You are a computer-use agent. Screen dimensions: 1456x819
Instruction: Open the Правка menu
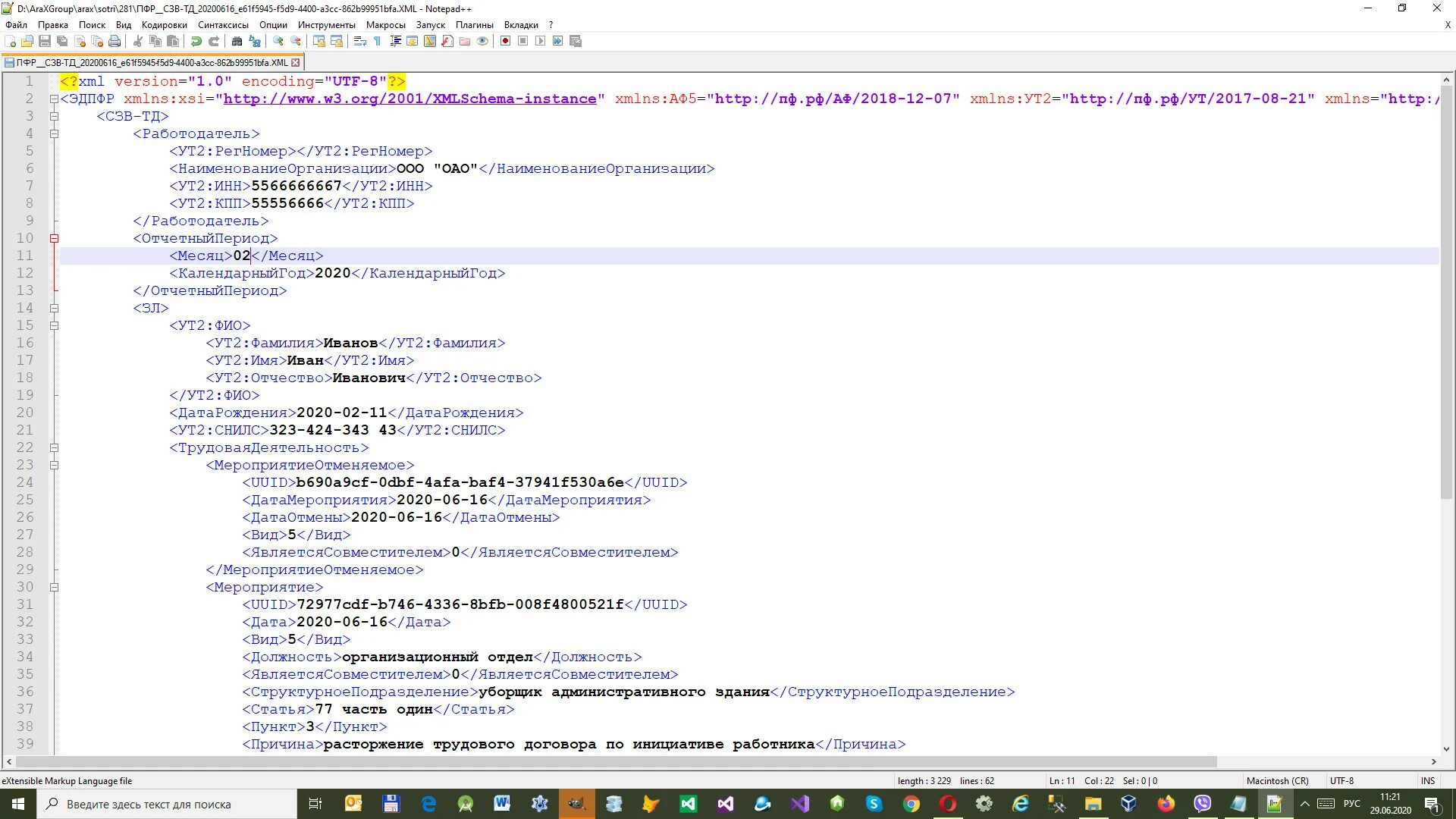[53, 25]
